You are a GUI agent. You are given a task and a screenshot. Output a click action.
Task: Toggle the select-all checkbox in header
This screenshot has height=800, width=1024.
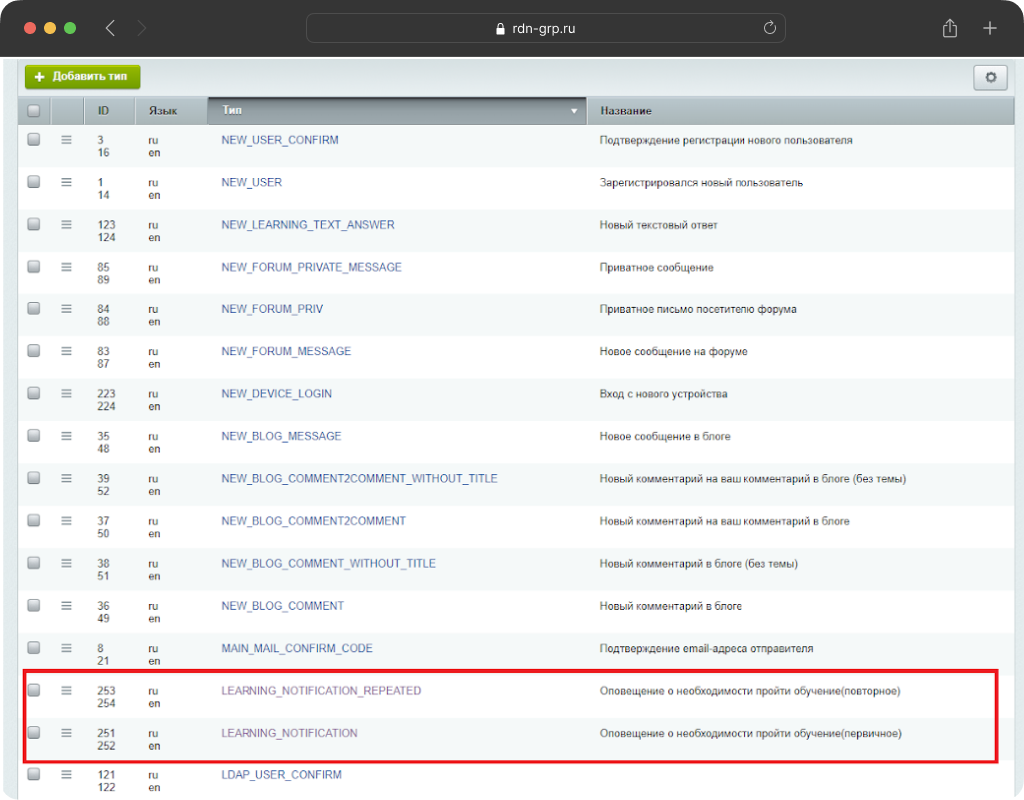click(34, 110)
